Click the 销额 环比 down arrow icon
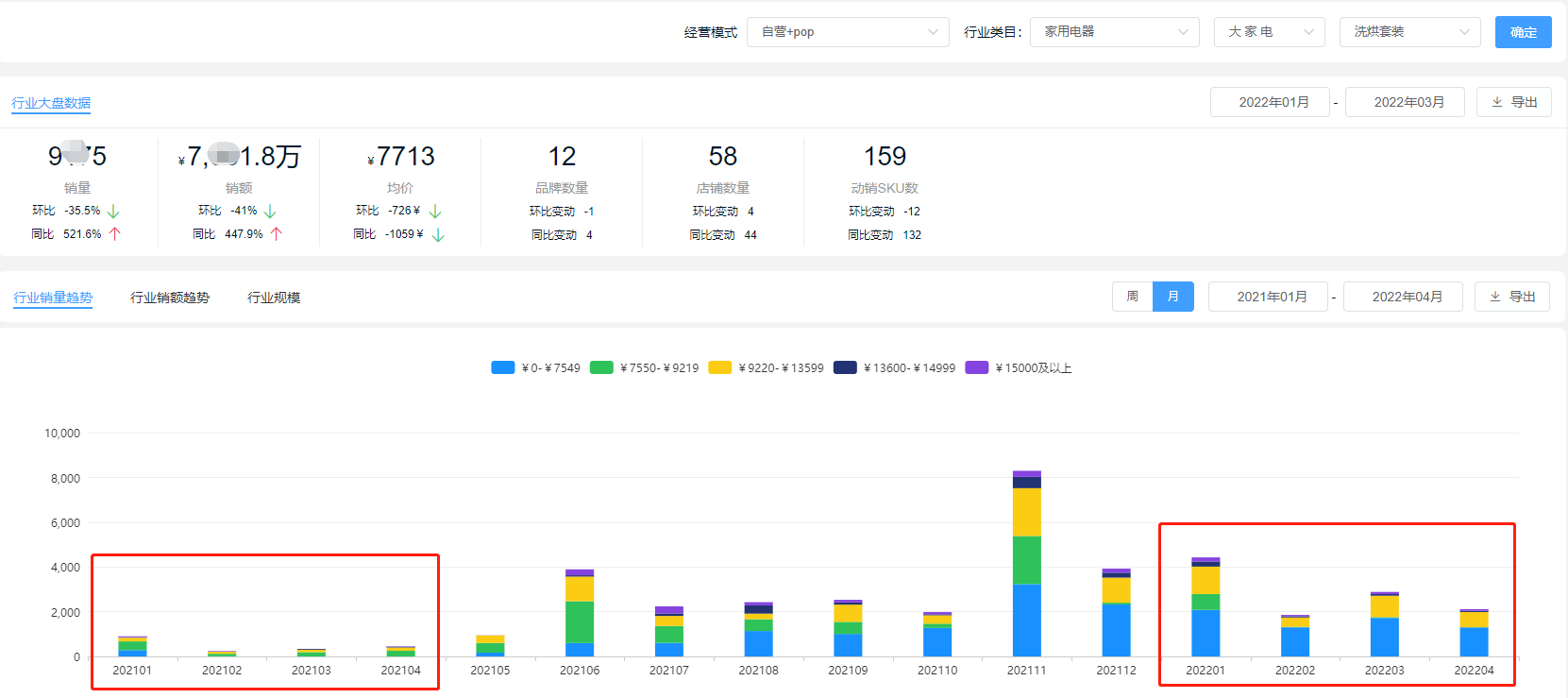The height and width of the screenshot is (698, 1568). pyautogui.click(x=270, y=212)
